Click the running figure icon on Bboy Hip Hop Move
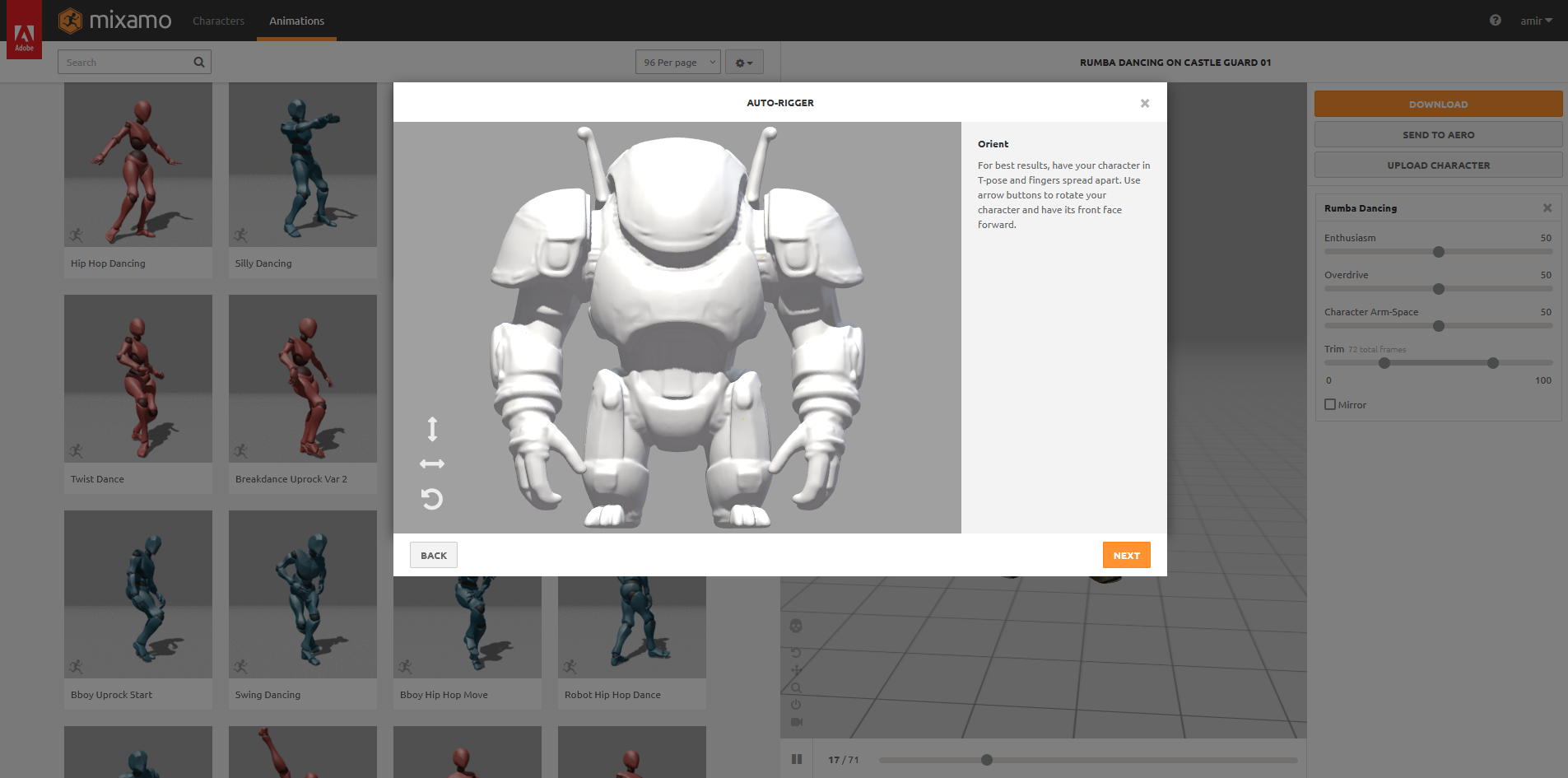The image size is (1568, 778). [405, 667]
